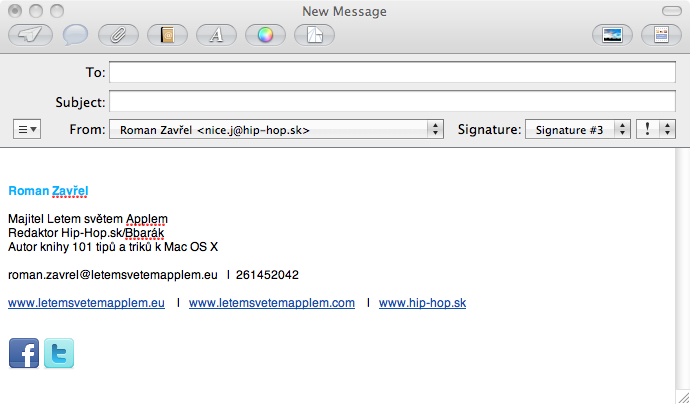Show the Stationery pane
The height and width of the screenshot is (404, 690).
661,35
